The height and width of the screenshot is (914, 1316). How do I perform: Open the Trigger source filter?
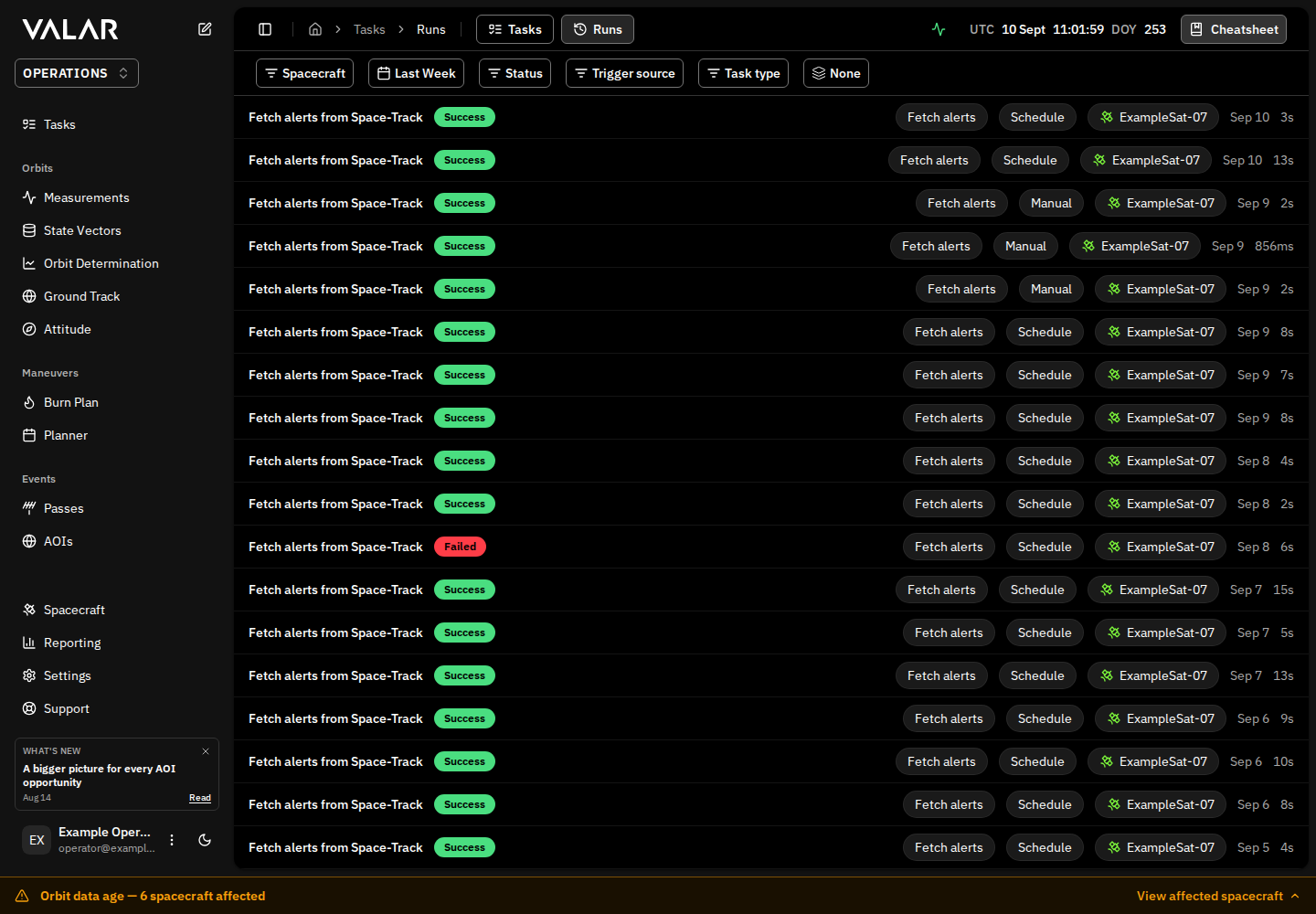point(624,73)
